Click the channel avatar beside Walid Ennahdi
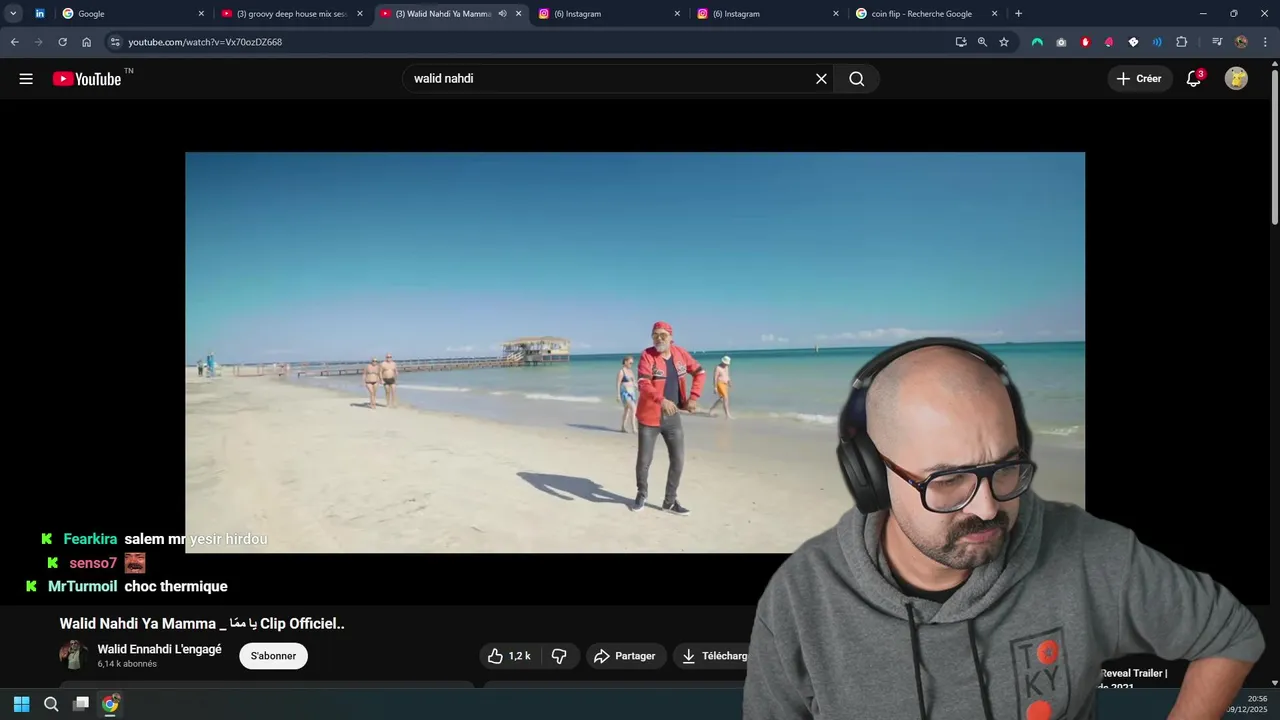The height and width of the screenshot is (720, 1280). pos(73,655)
